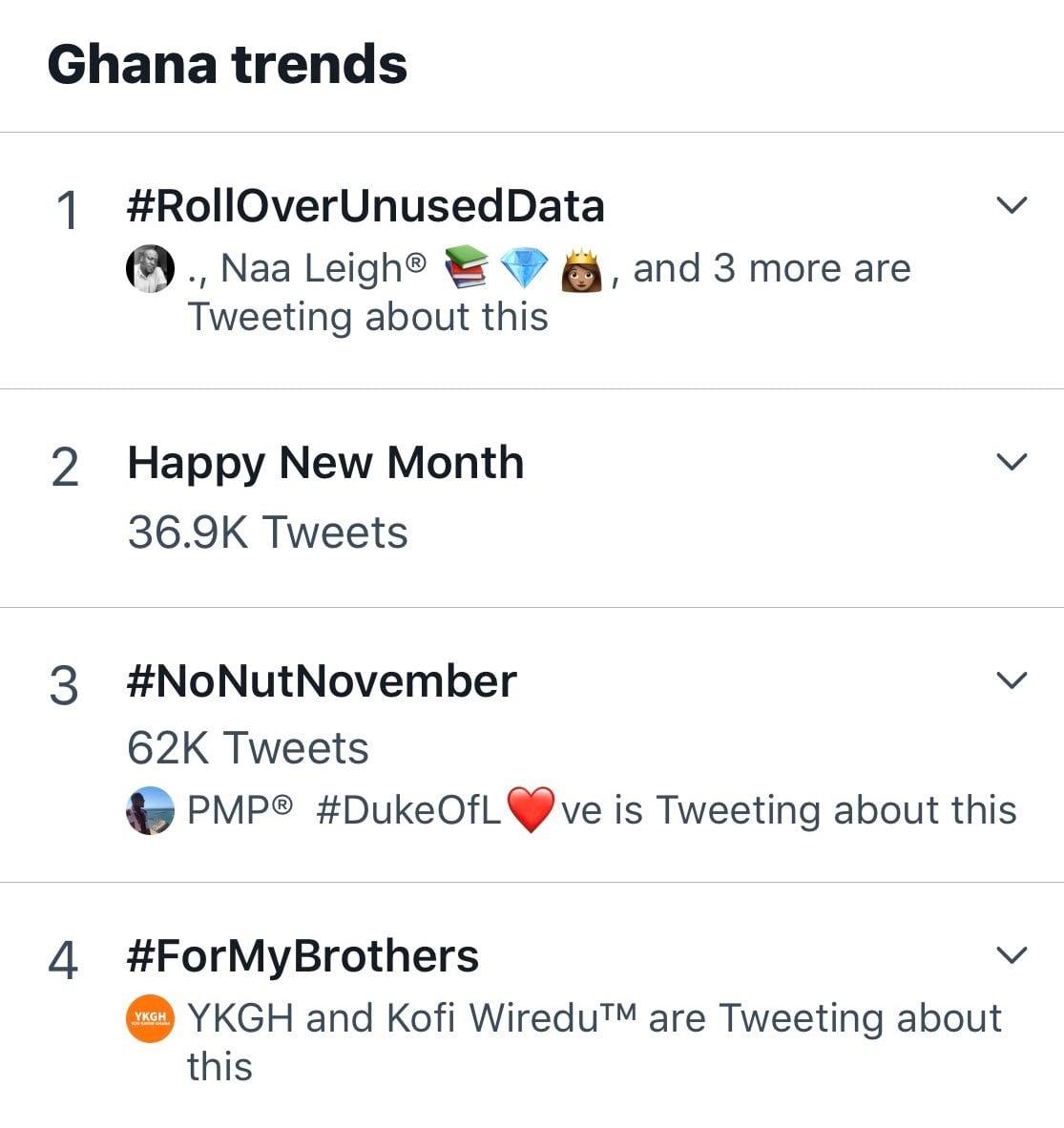Expand the chevron next to #NoNutNovember

1011,680
